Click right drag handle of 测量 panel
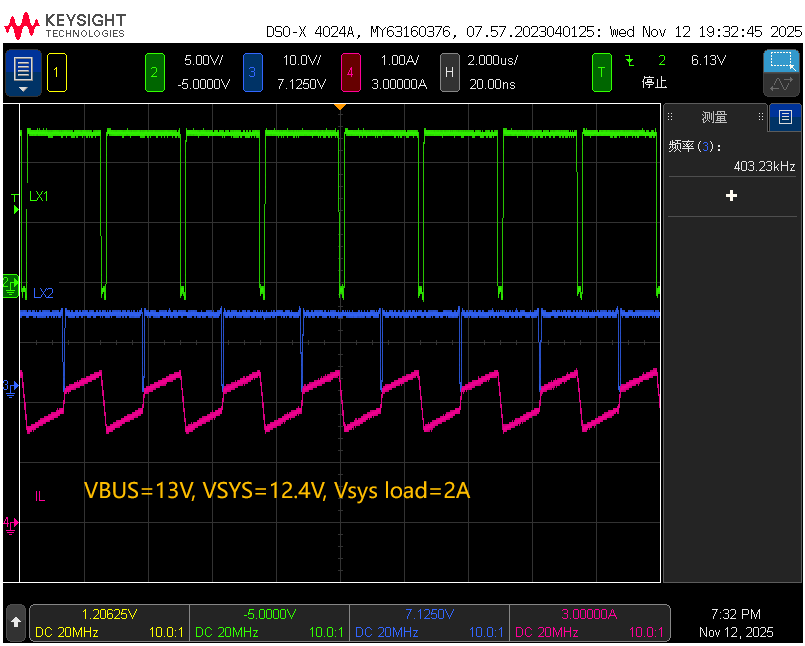The width and height of the screenshot is (805, 646). coord(761,117)
